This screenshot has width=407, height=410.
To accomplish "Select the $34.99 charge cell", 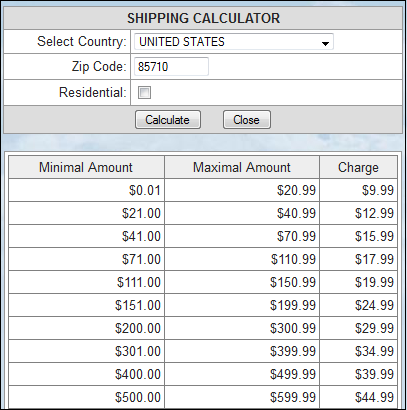I will (358, 351).
